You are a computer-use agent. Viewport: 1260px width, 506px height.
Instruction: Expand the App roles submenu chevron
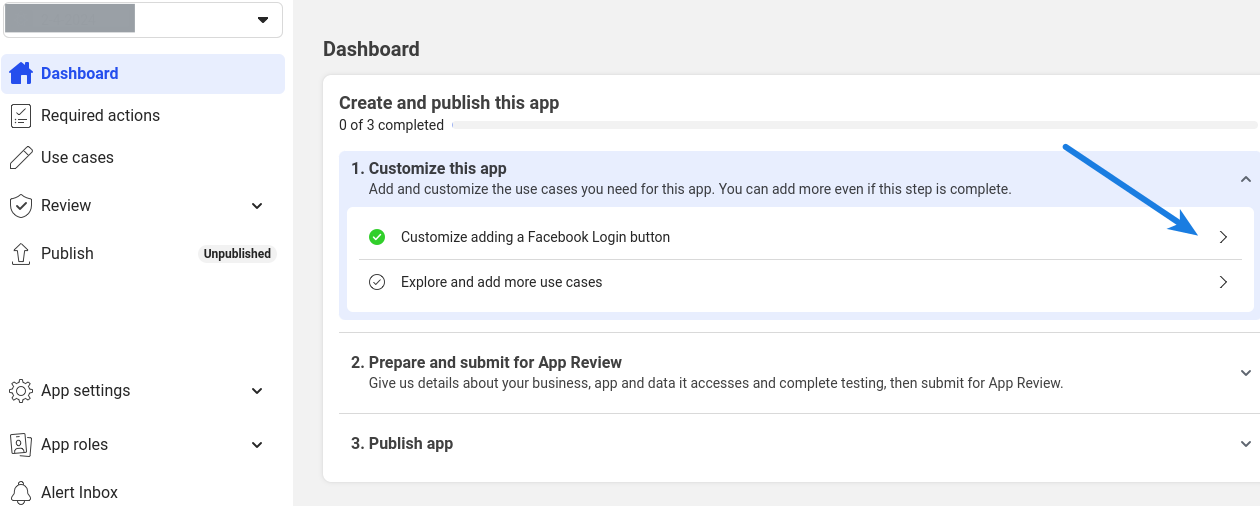point(257,445)
